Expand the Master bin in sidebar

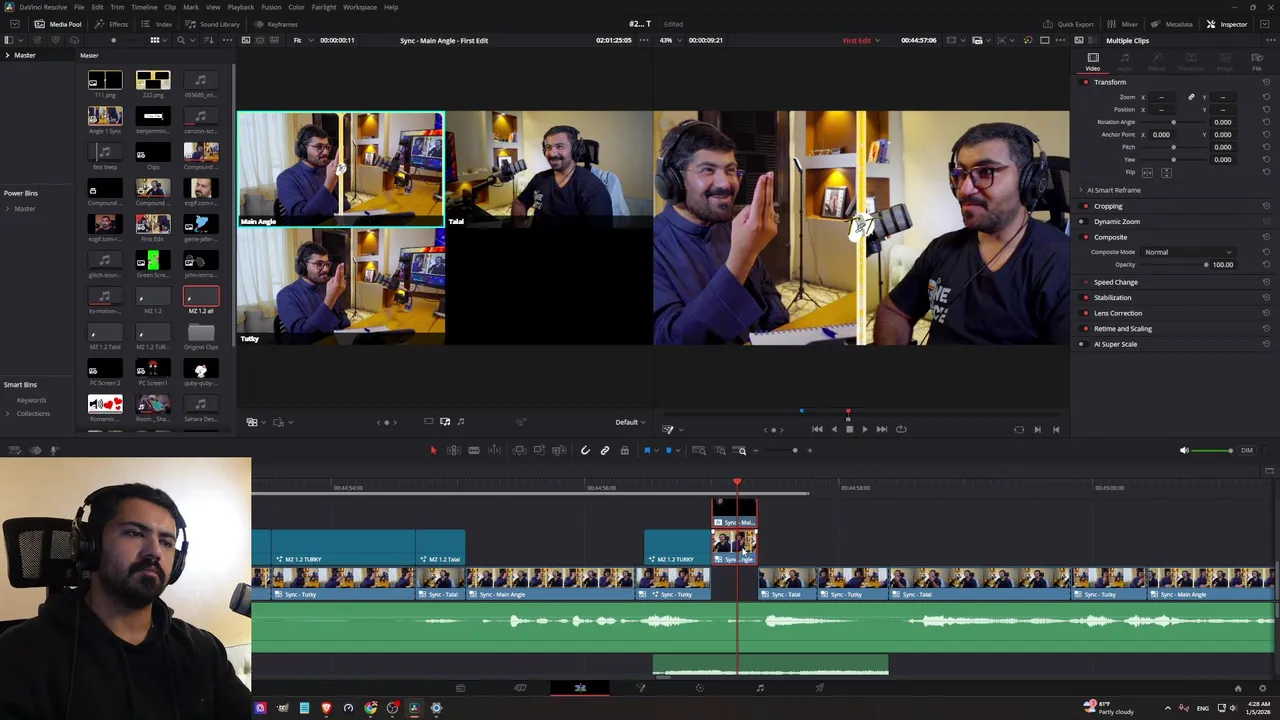7,55
